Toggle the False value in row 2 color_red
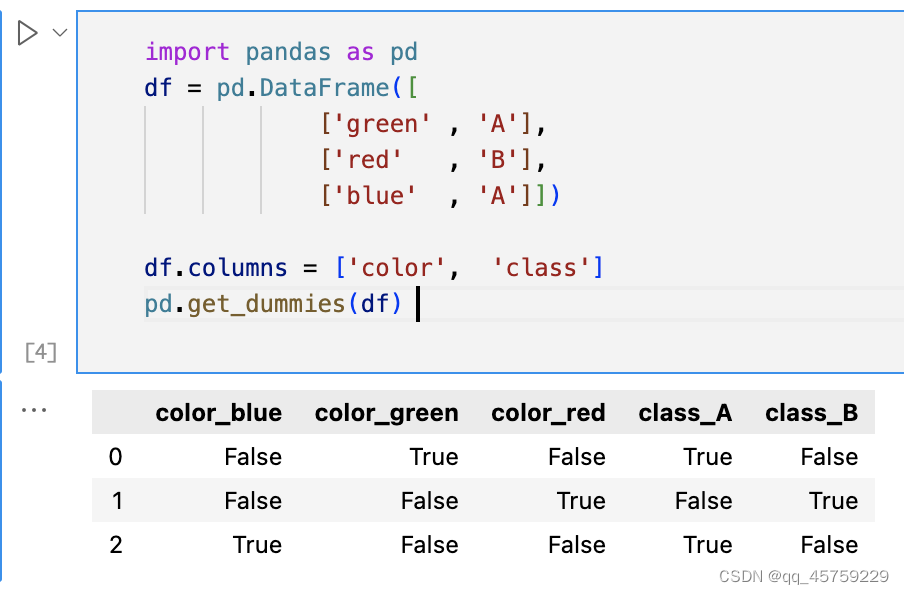 [576, 544]
